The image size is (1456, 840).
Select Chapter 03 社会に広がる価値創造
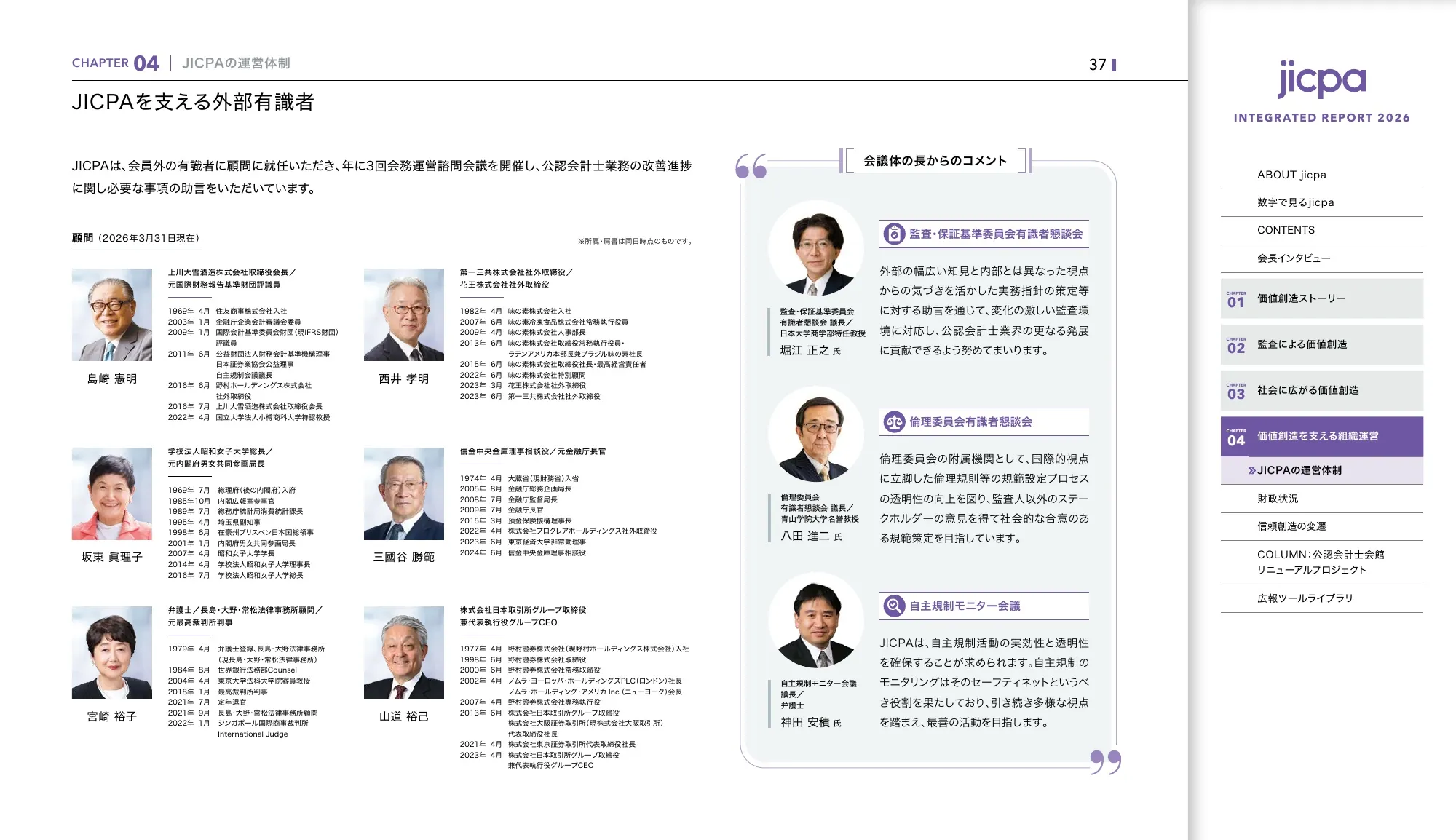point(1321,390)
